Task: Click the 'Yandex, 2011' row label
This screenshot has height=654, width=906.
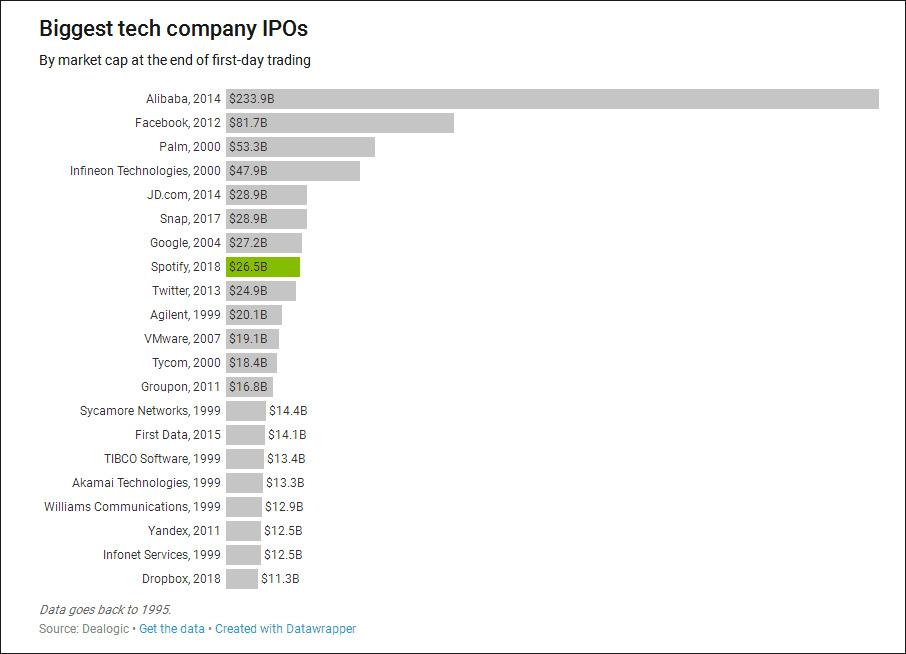Action: [184, 530]
